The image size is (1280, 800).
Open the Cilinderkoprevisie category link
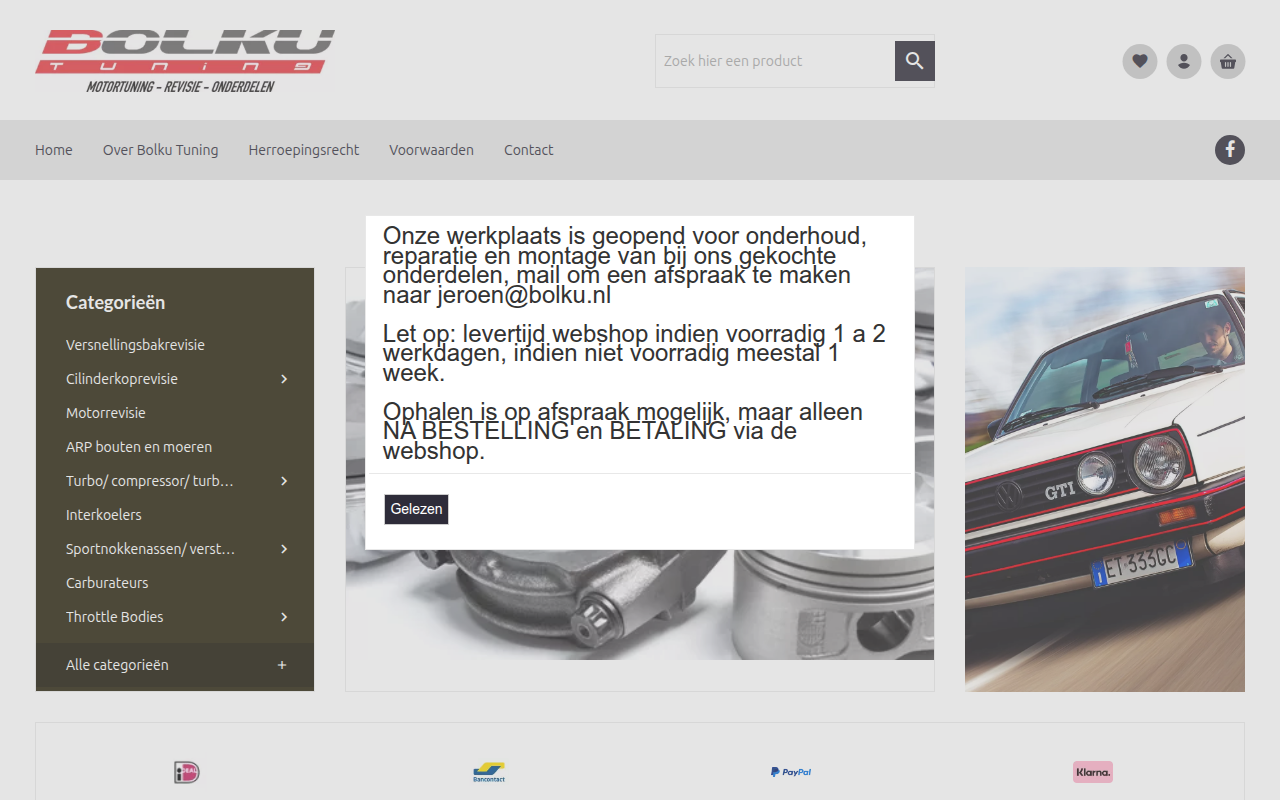(122, 379)
